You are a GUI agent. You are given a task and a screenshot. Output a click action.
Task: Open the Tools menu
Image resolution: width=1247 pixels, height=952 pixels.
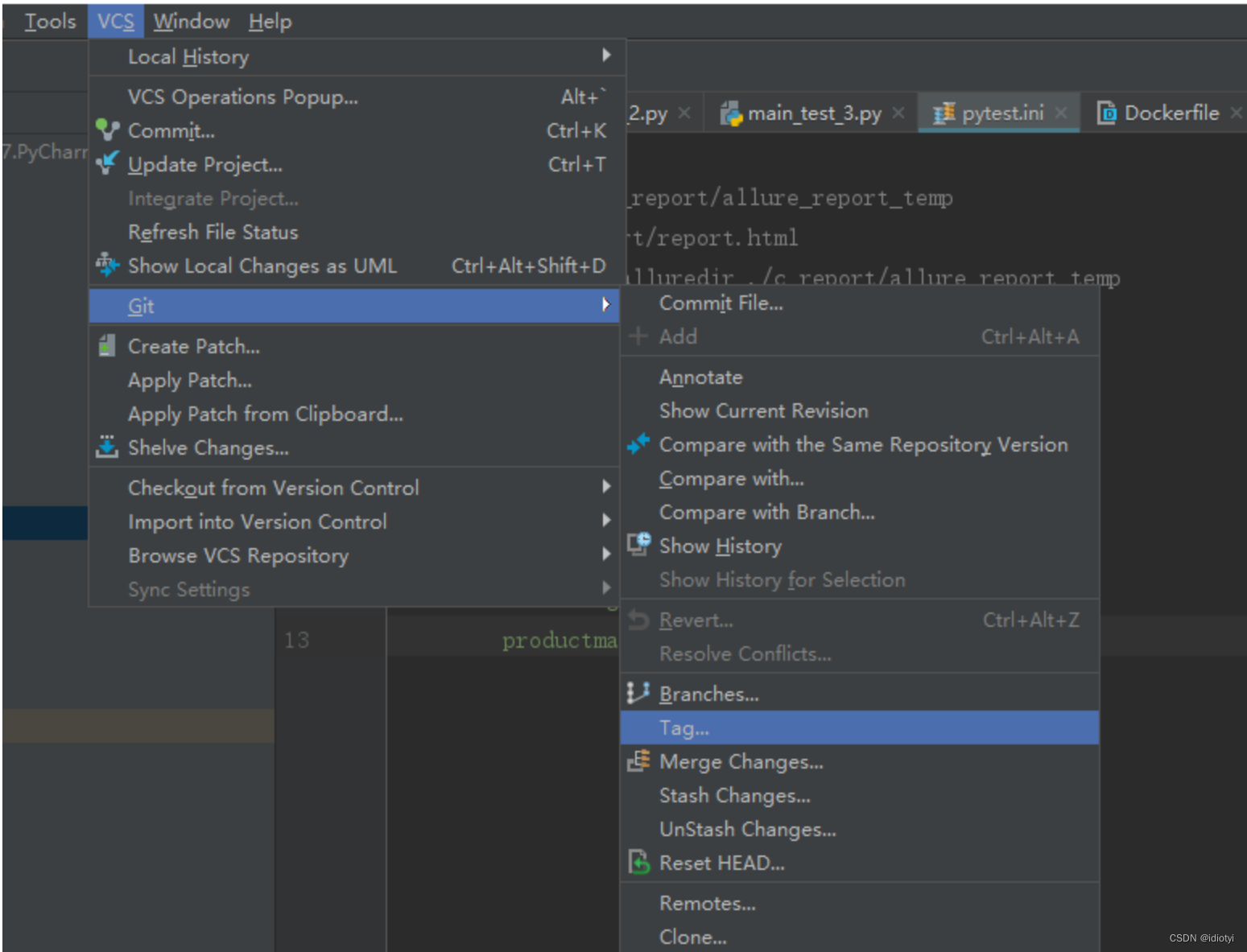click(50, 22)
